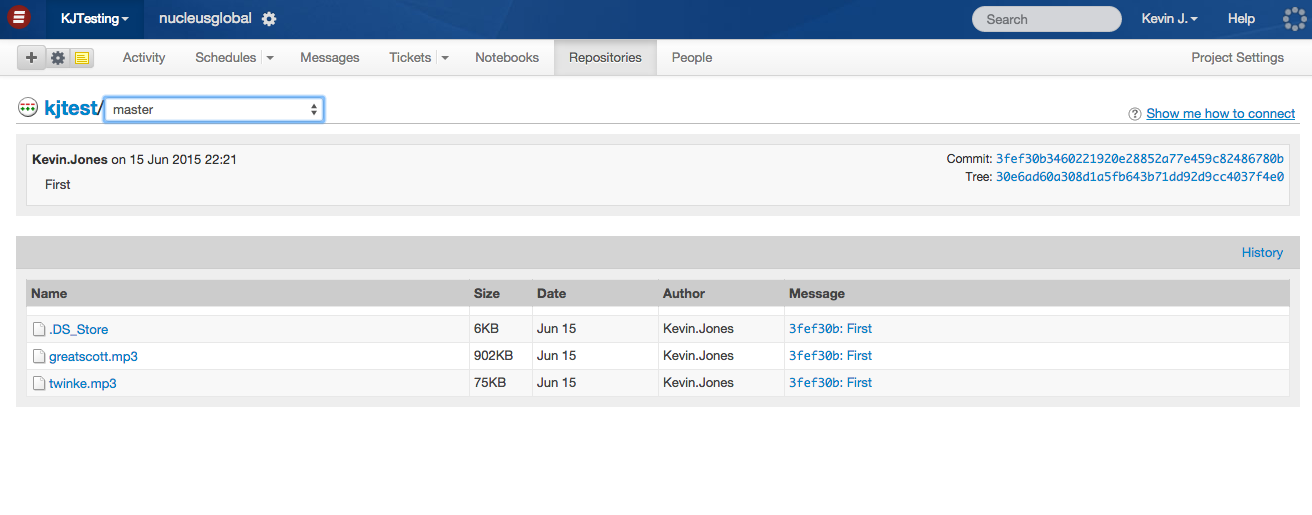Open twinke.mp3 file
The height and width of the screenshot is (515, 1312).
(x=82, y=383)
